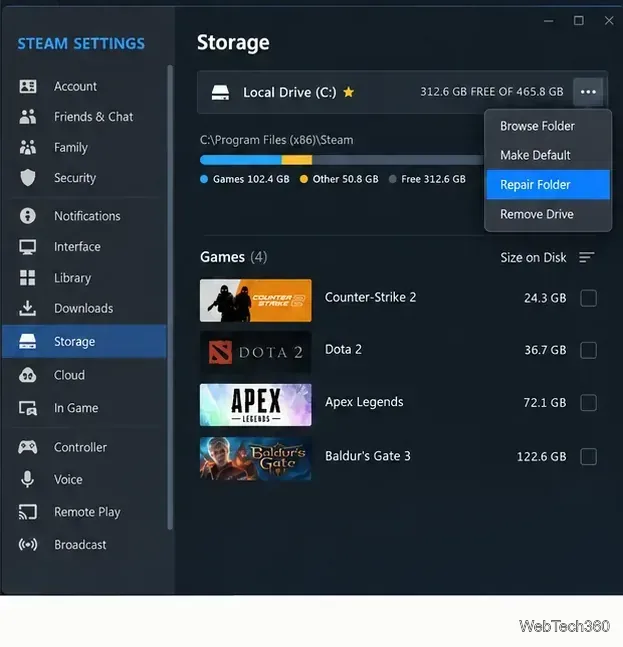Click the Family group icon
Screen dimensions: 623x647
coord(28,147)
